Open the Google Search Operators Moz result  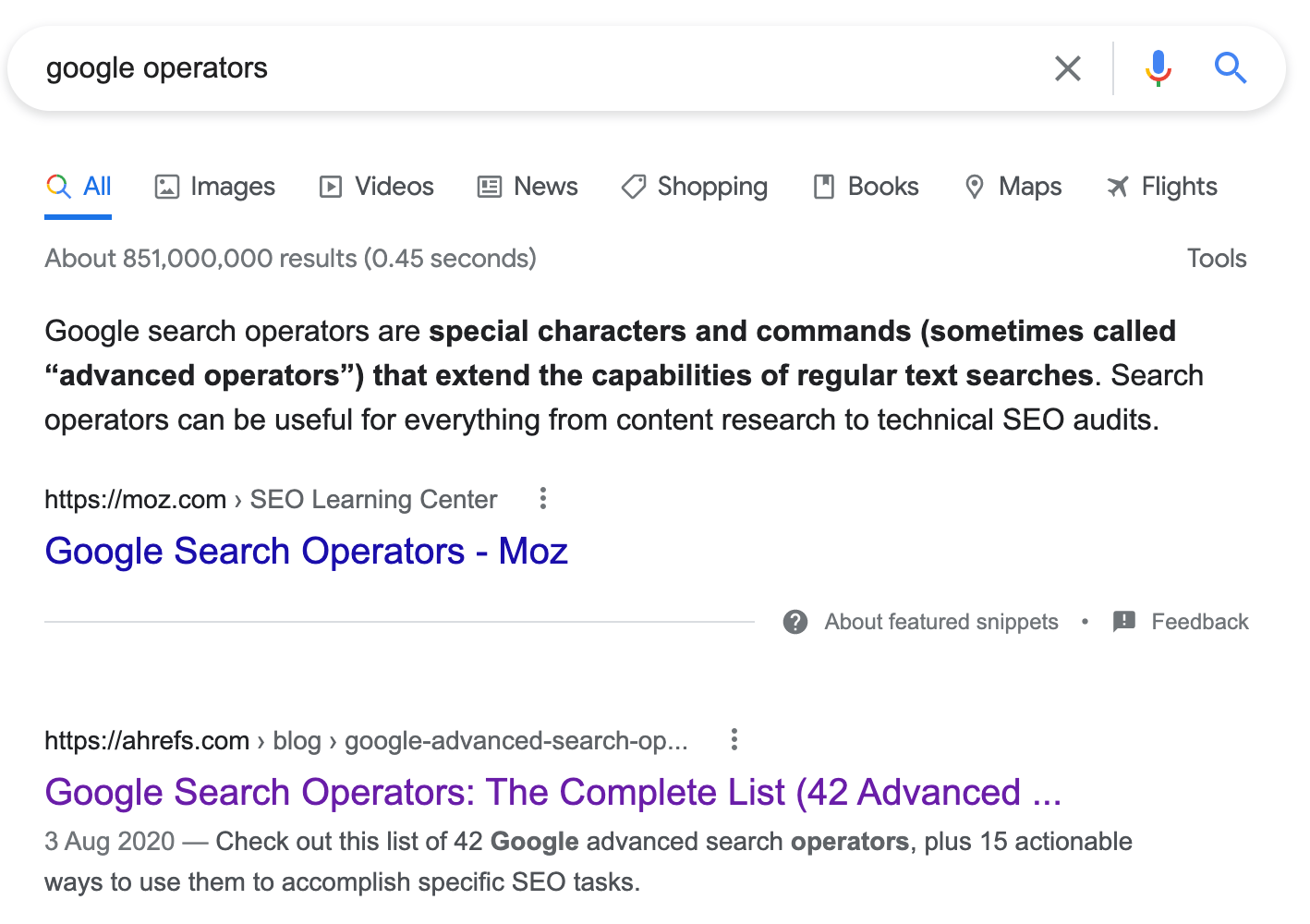[x=306, y=551]
